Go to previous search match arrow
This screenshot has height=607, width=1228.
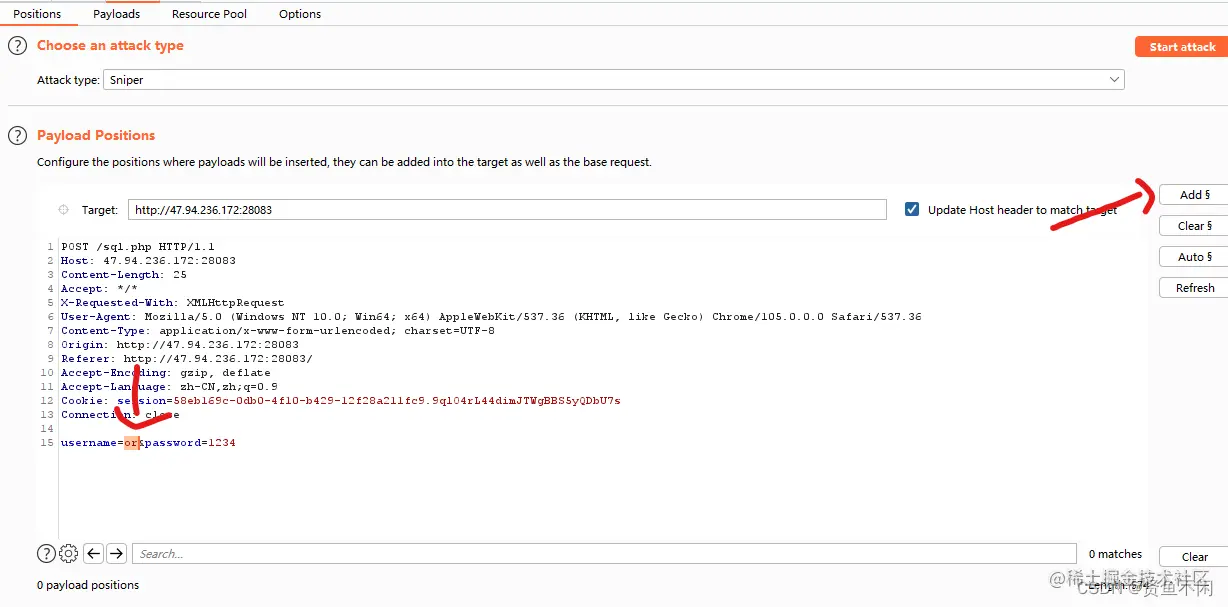tap(93, 553)
